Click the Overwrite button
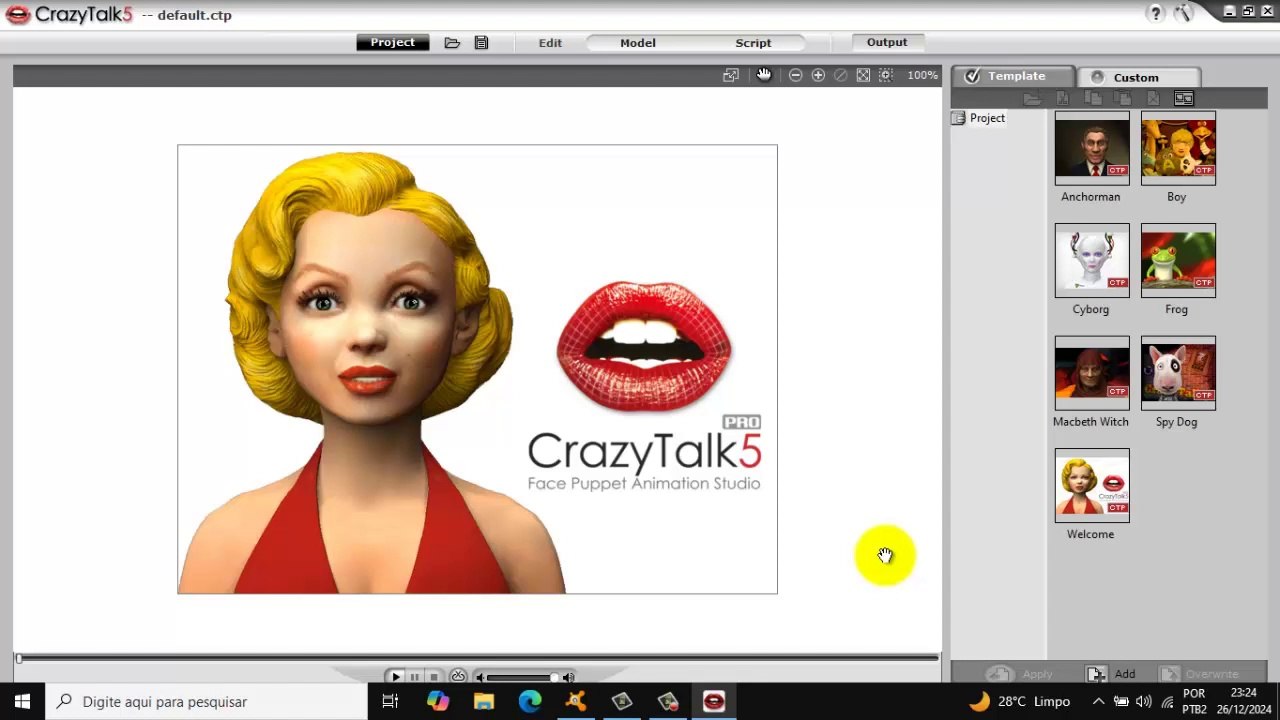 (x=1200, y=674)
